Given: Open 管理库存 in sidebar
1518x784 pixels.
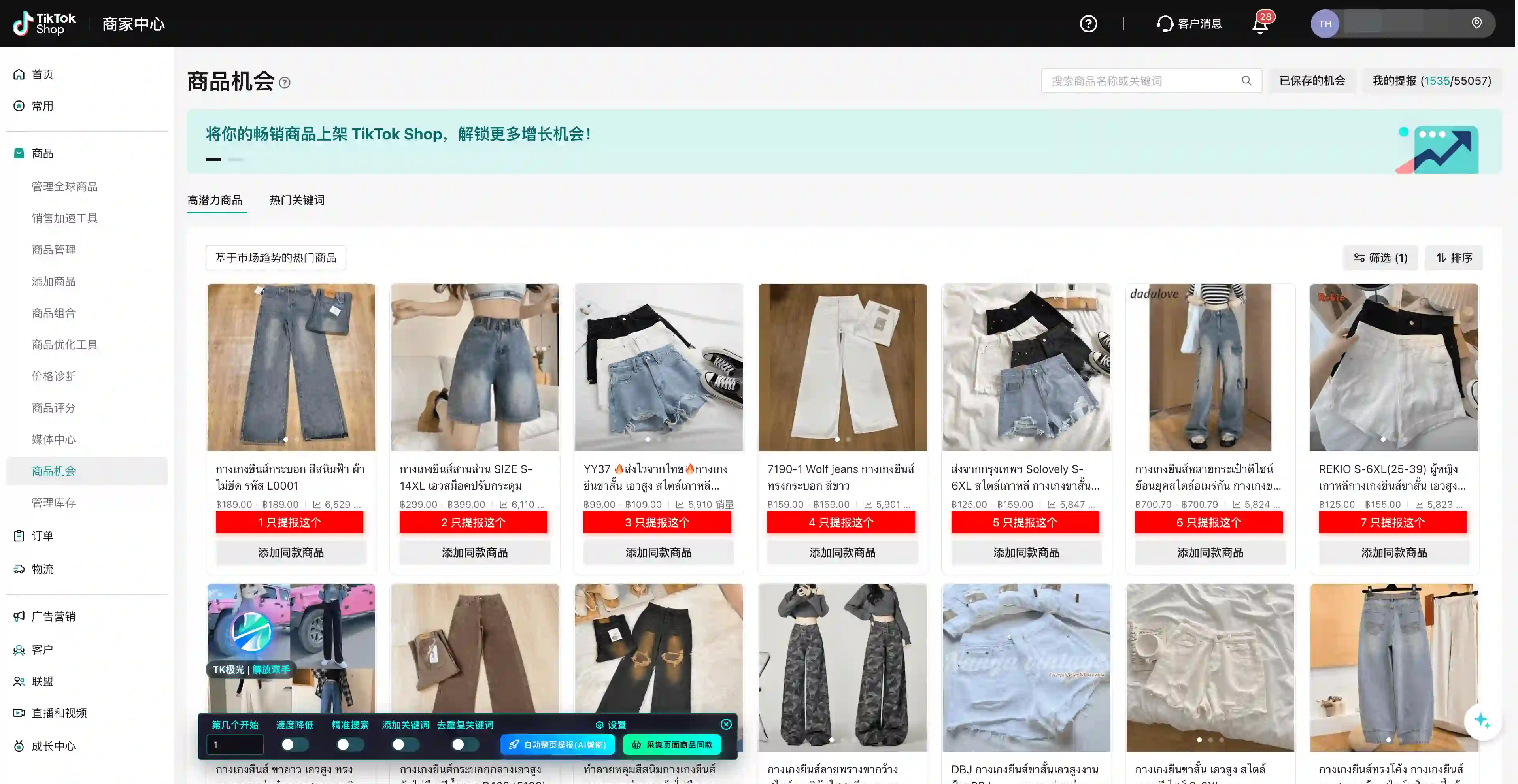Looking at the screenshot, I should pyautogui.click(x=54, y=503).
